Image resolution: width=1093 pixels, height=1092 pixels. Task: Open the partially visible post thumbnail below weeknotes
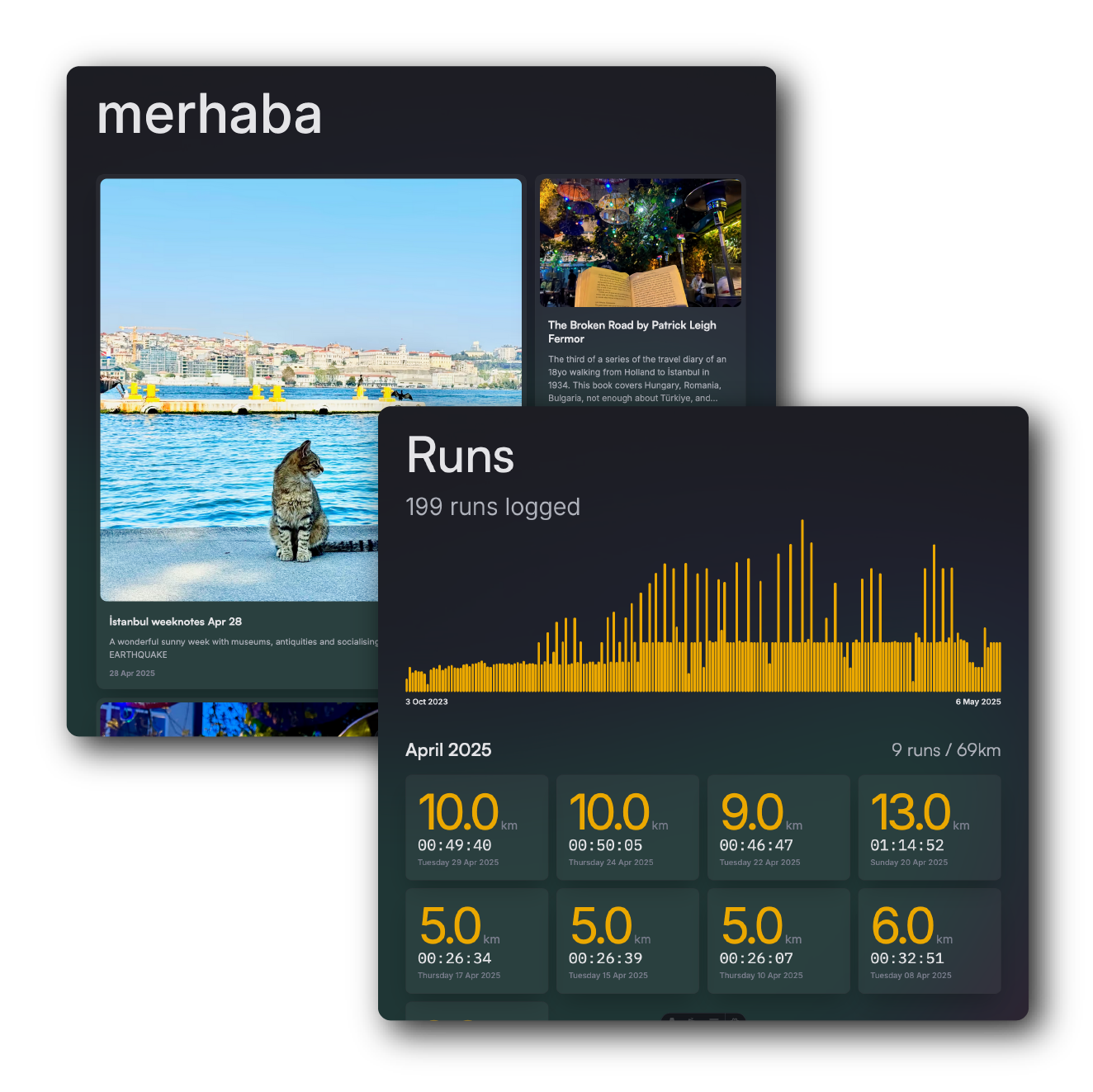pos(239,719)
